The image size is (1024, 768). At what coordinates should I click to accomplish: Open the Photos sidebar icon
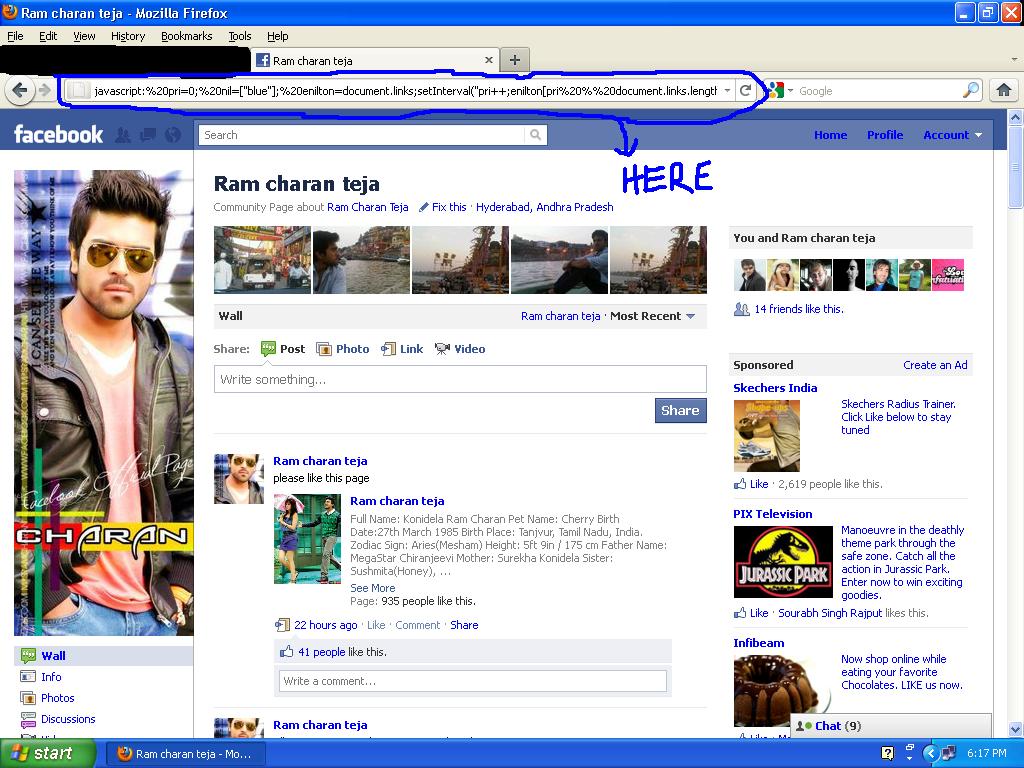pyautogui.click(x=28, y=697)
